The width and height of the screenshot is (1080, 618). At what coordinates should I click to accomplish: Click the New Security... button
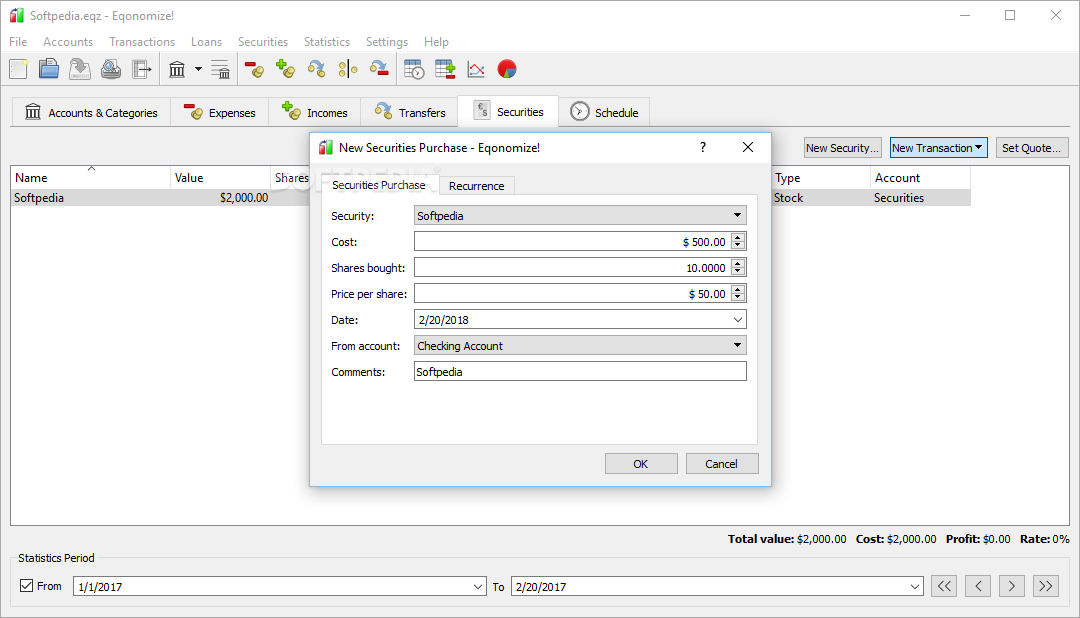(842, 148)
